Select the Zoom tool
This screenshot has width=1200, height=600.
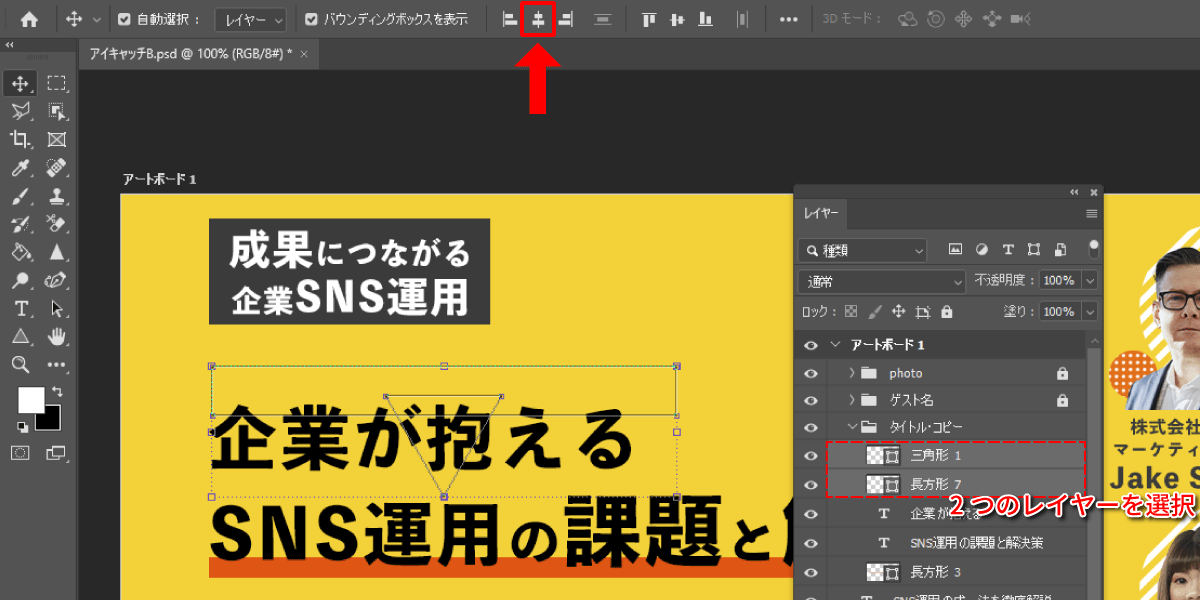point(20,364)
